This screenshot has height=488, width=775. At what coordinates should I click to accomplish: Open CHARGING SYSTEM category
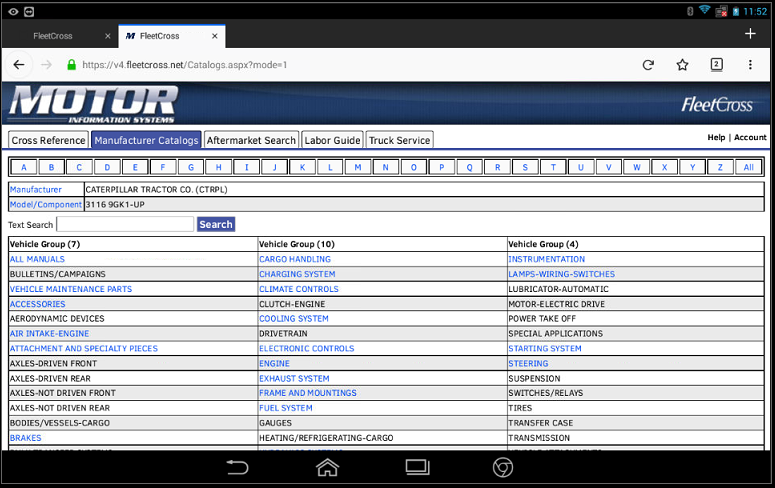click(x=297, y=274)
